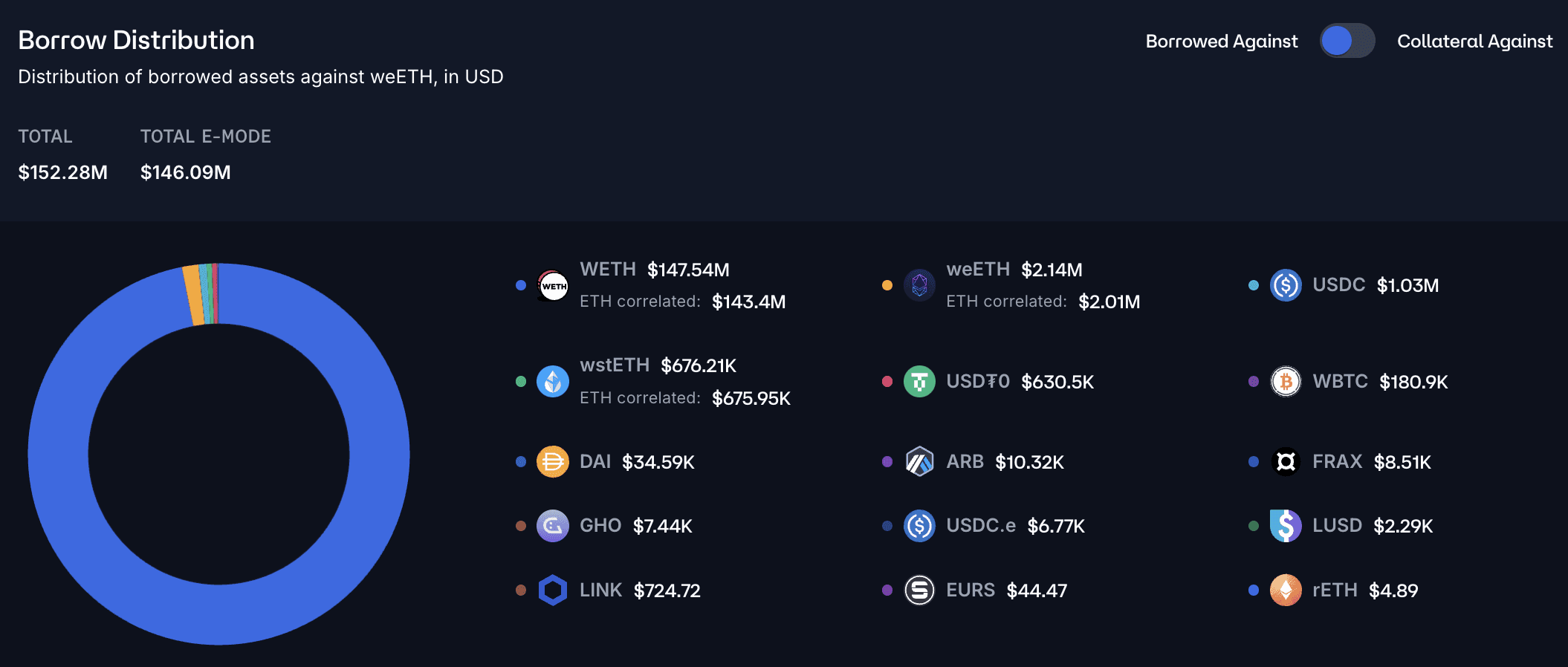Toggle Borrowed/Collateral Against switch

(x=1347, y=41)
